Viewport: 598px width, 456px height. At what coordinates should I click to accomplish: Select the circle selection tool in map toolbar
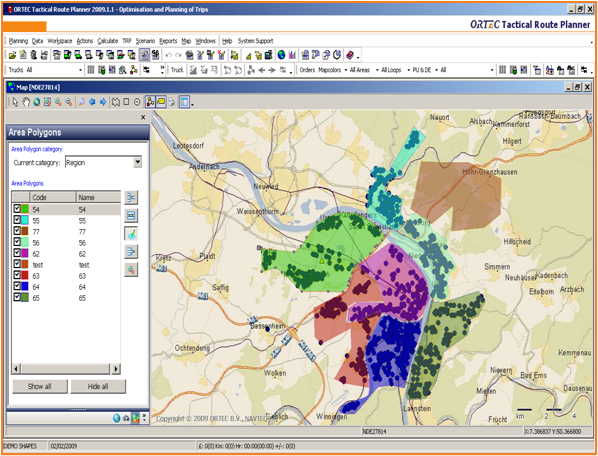pos(137,102)
